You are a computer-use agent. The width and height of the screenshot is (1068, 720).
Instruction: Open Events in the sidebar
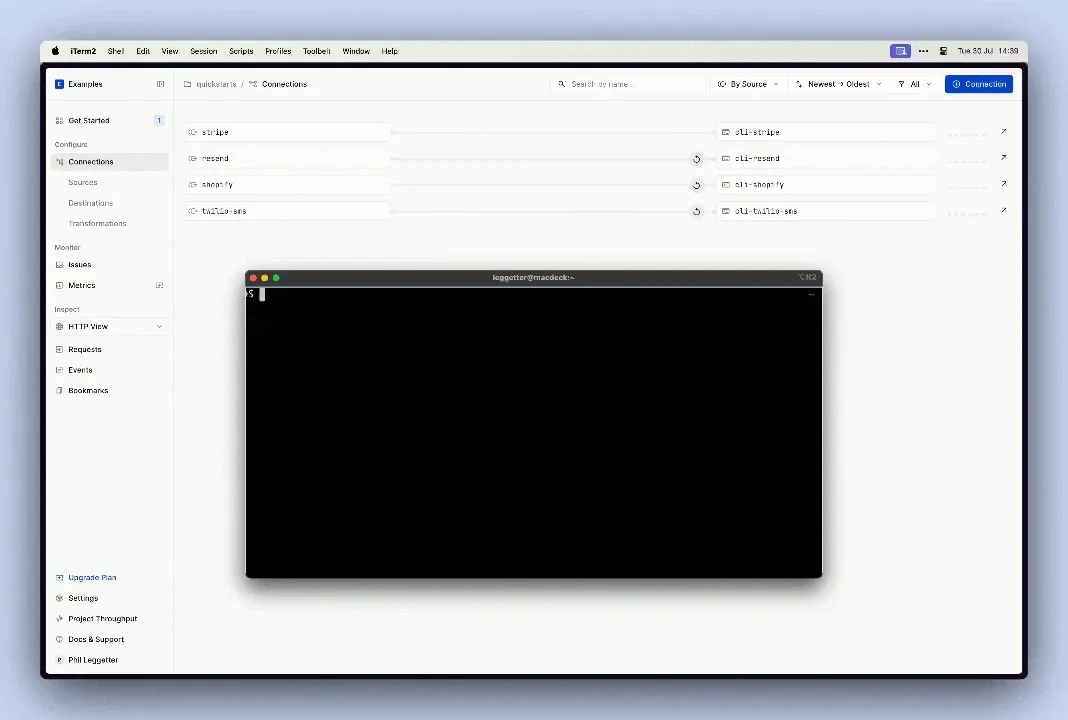80,370
